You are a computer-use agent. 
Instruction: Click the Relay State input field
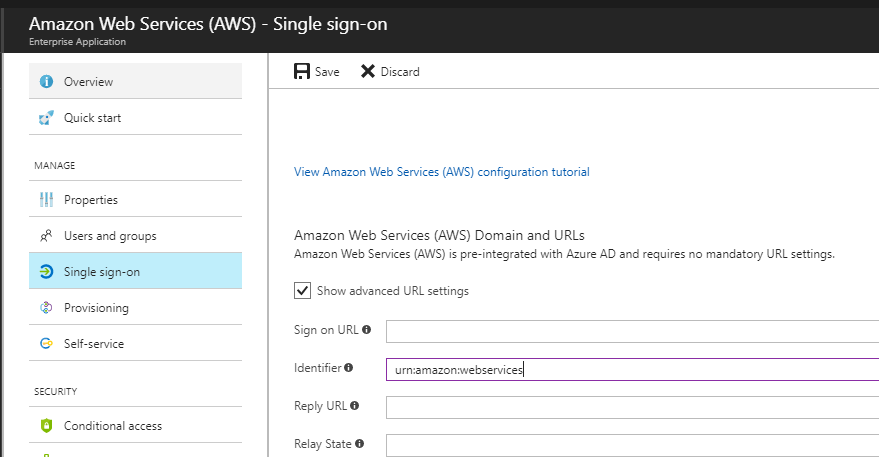[x=632, y=445]
